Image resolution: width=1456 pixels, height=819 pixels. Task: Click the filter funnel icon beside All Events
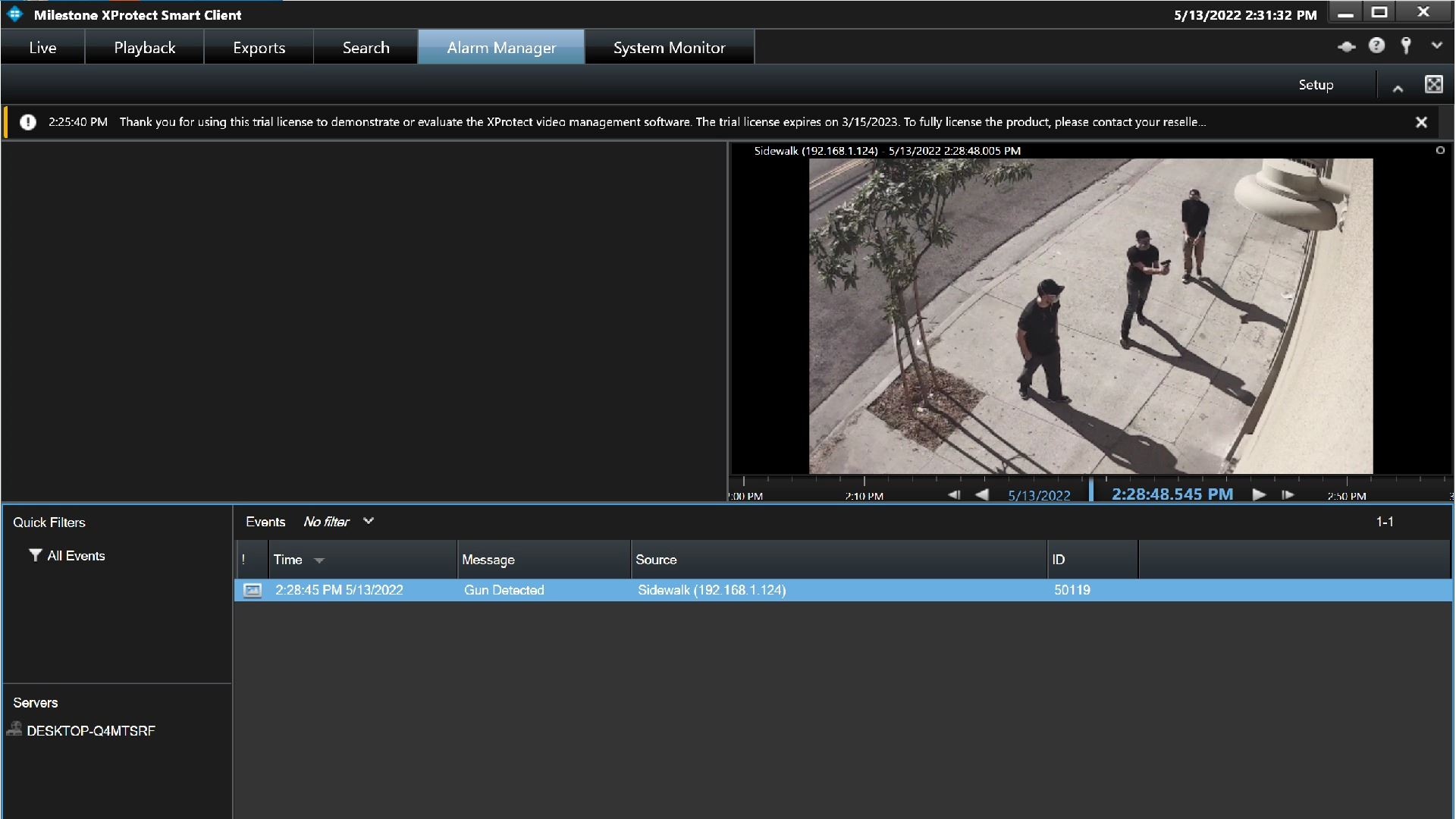[35, 555]
